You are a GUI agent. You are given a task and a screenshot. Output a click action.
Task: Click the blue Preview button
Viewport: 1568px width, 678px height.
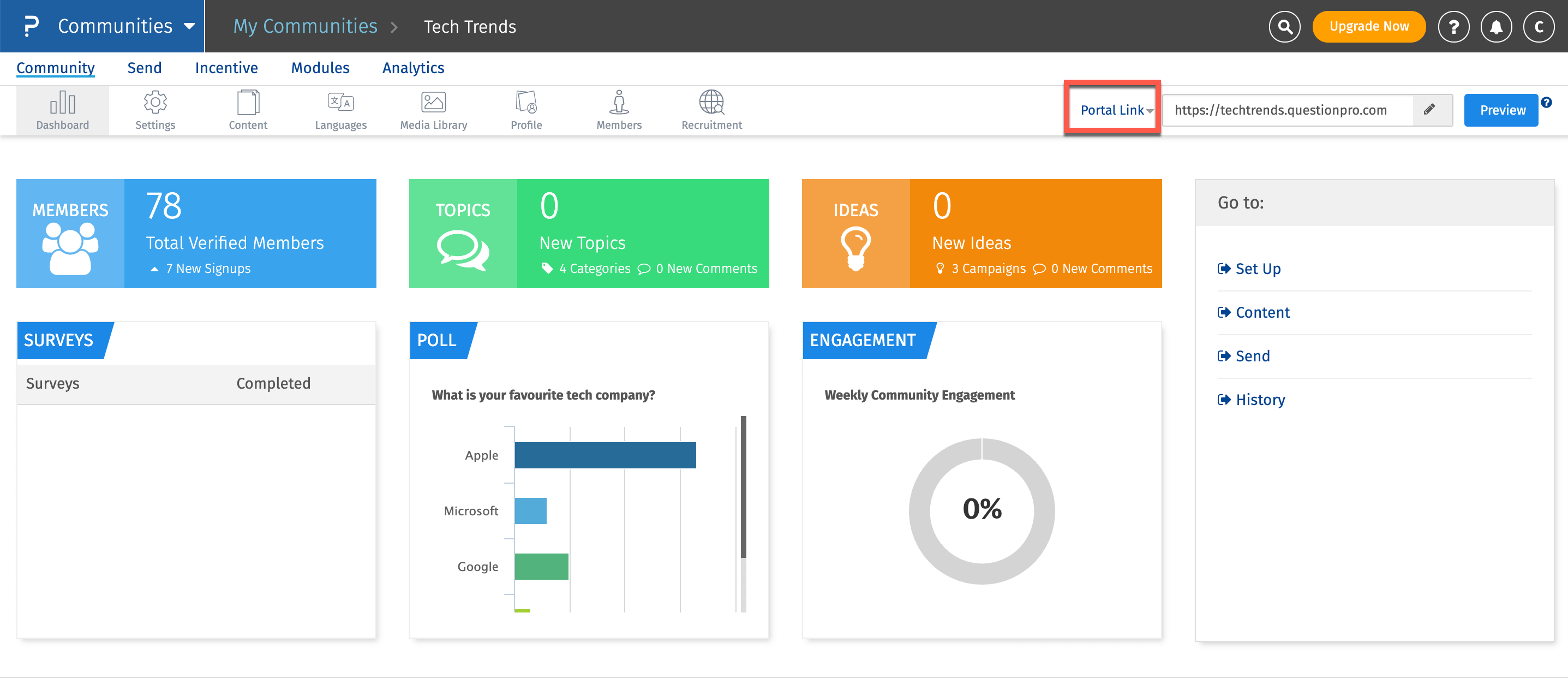coord(1501,110)
